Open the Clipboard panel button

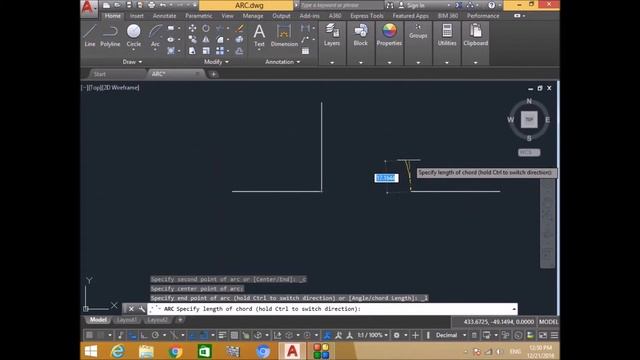[x=476, y=35]
